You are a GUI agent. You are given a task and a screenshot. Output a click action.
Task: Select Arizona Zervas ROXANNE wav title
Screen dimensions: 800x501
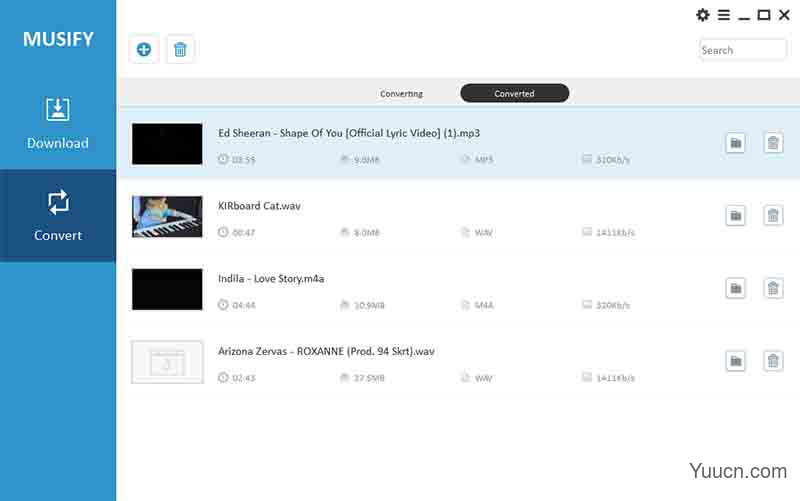pyautogui.click(x=326, y=352)
